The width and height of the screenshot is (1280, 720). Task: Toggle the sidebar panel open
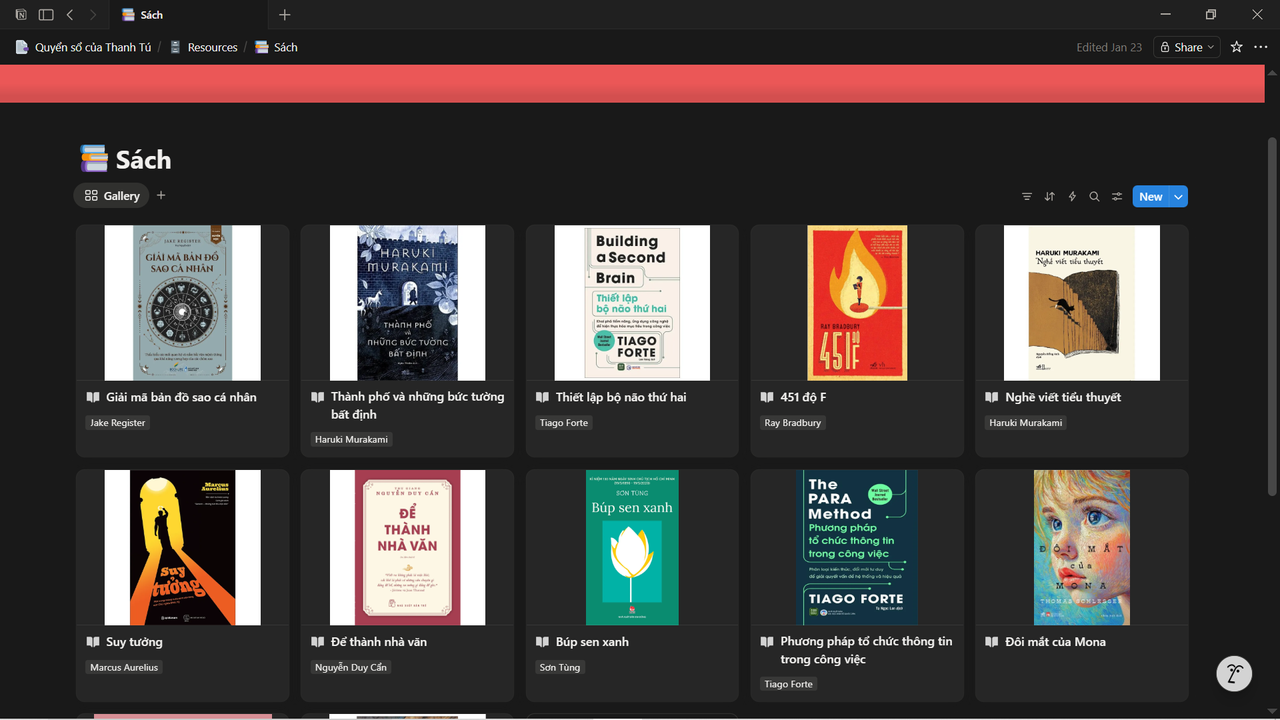(46, 15)
